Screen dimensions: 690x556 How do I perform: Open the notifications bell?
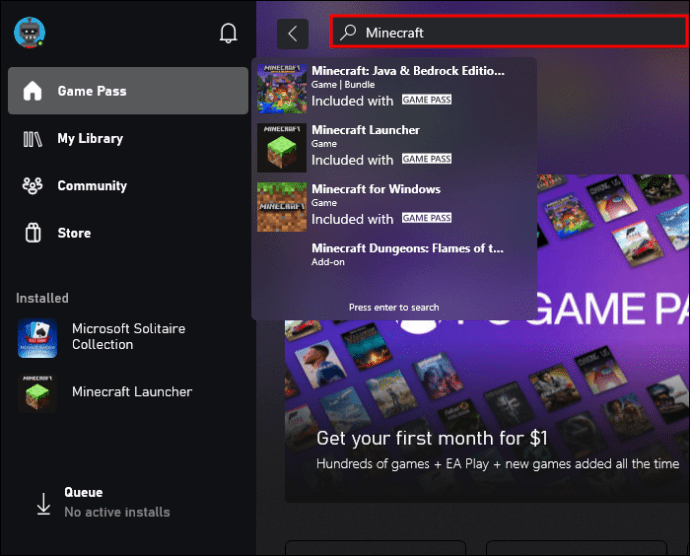pos(228,33)
